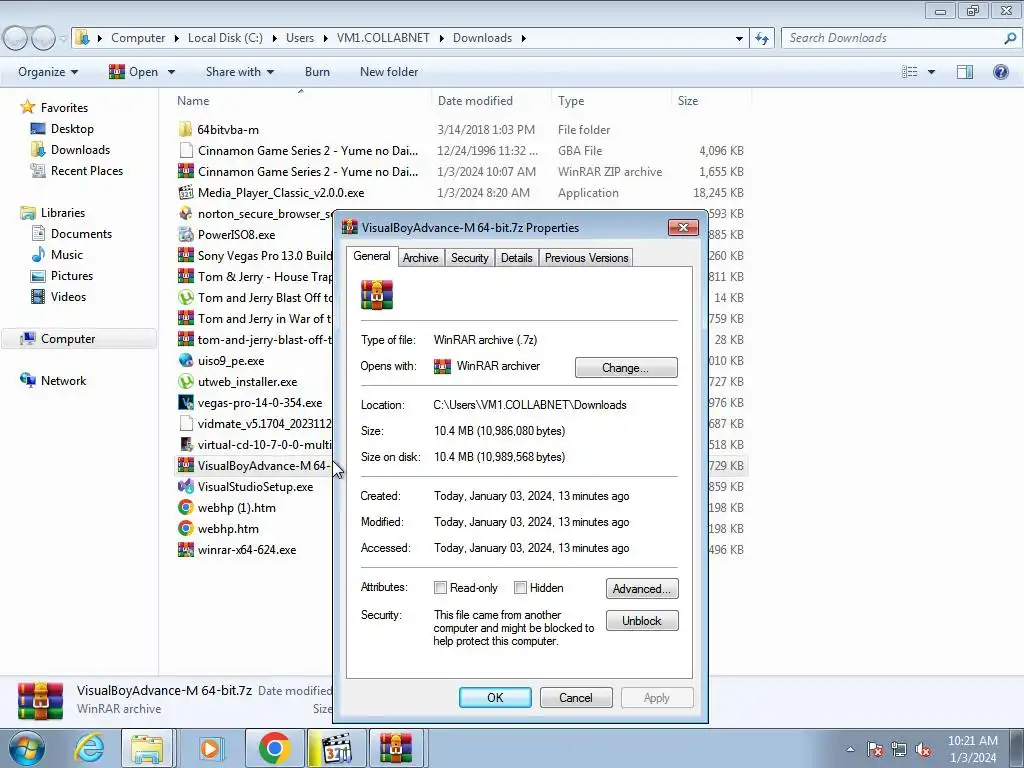This screenshot has width=1024, height=768.
Task: Expand the Local Disk (C:) breadcrumb arrow
Action: (274, 38)
